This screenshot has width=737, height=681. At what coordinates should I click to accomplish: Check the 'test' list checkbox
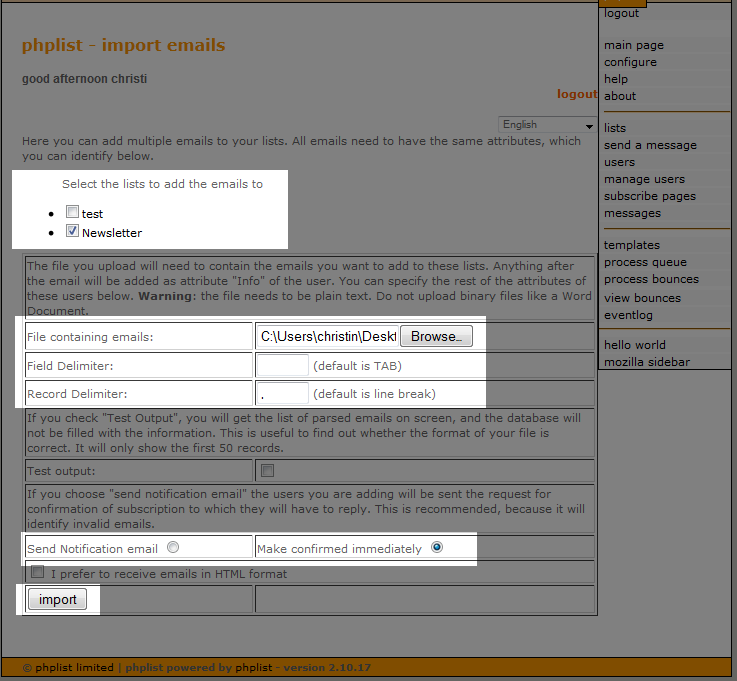[x=72, y=213]
